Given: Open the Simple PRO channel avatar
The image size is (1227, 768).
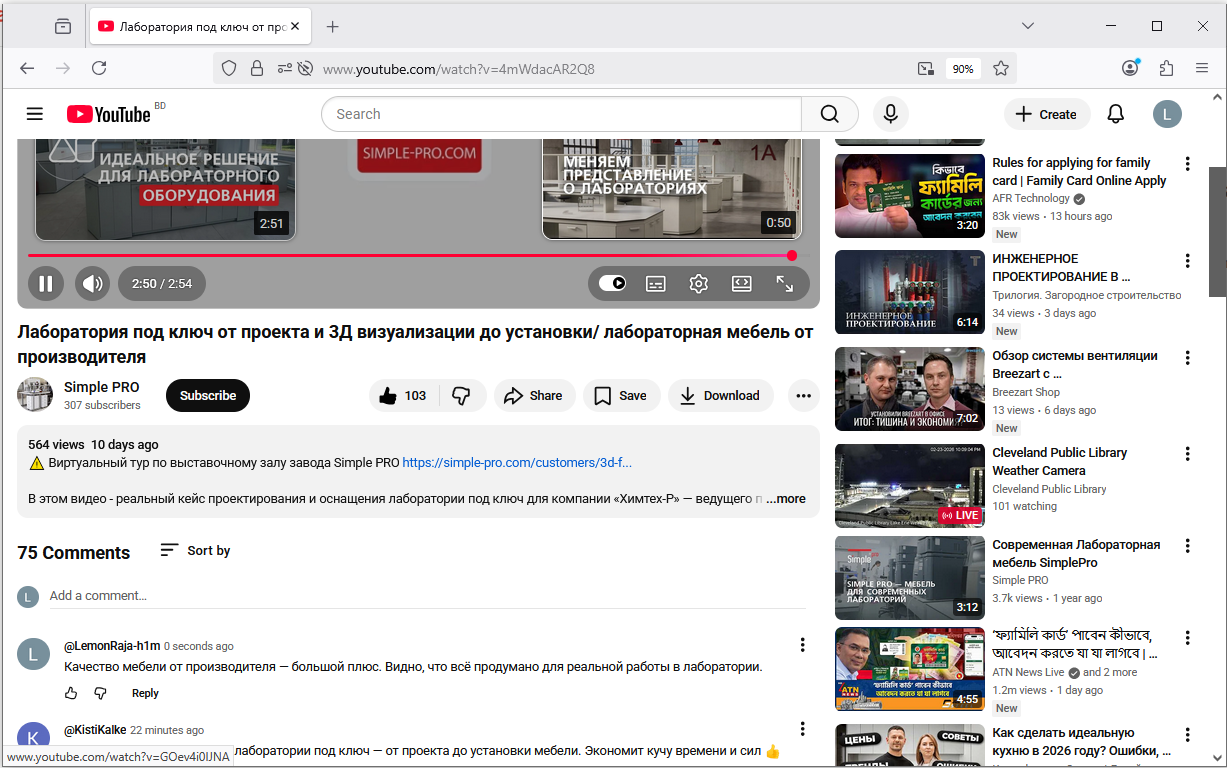Looking at the screenshot, I should (x=35, y=395).
